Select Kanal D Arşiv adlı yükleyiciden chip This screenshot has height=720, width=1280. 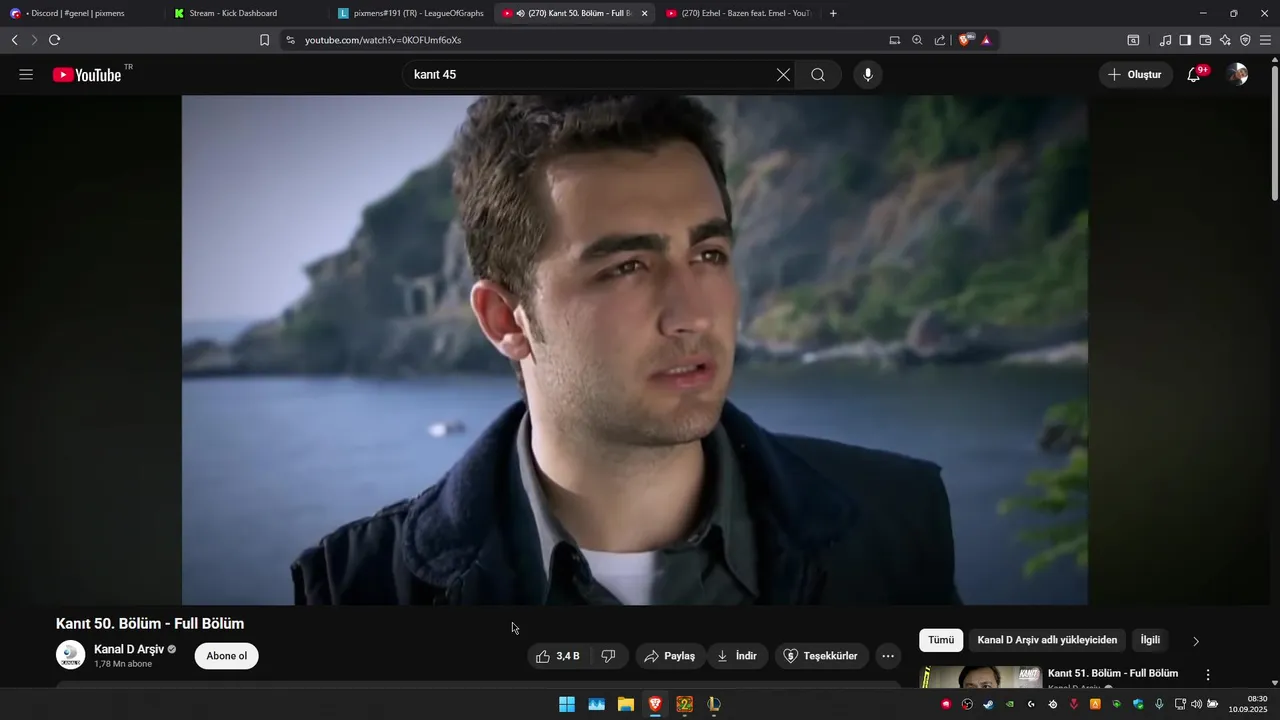click(x=1047, y=640)
